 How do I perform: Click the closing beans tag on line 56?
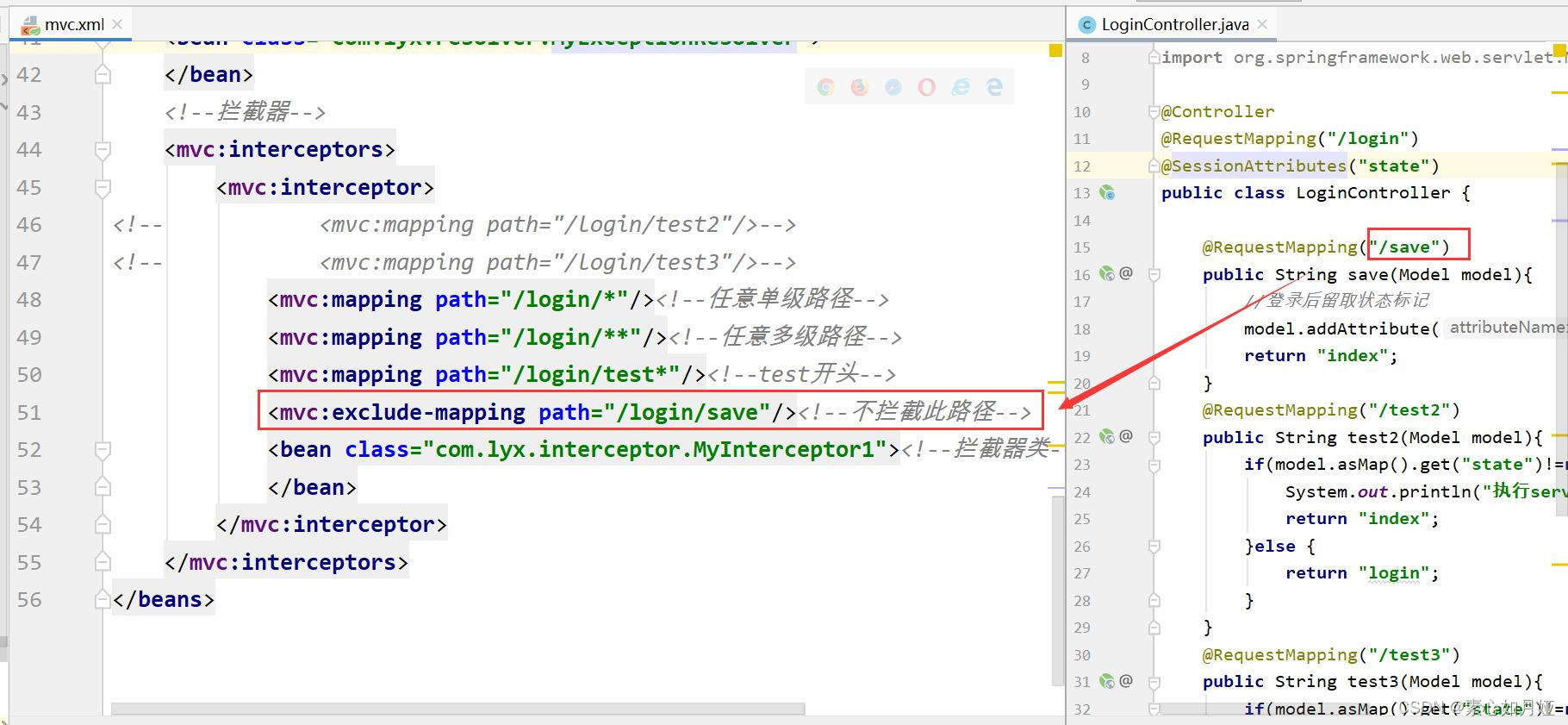(164, 600)
